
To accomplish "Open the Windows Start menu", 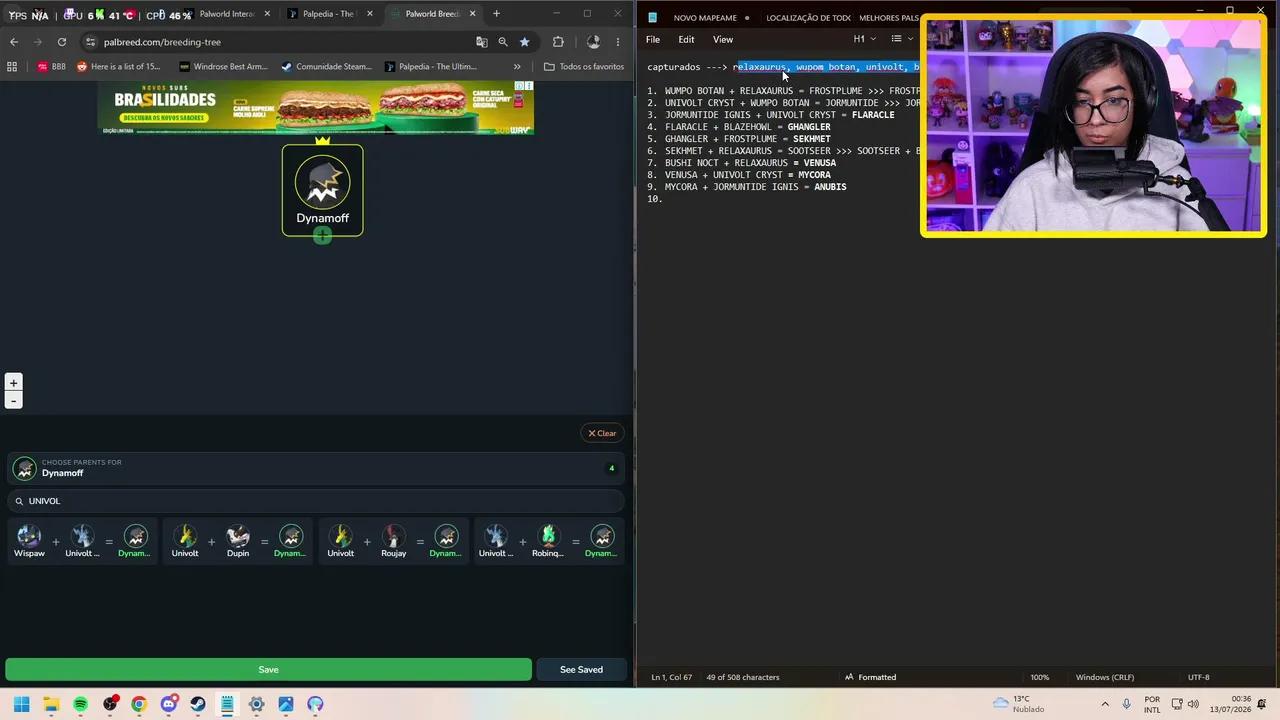I will click(21, 704).
